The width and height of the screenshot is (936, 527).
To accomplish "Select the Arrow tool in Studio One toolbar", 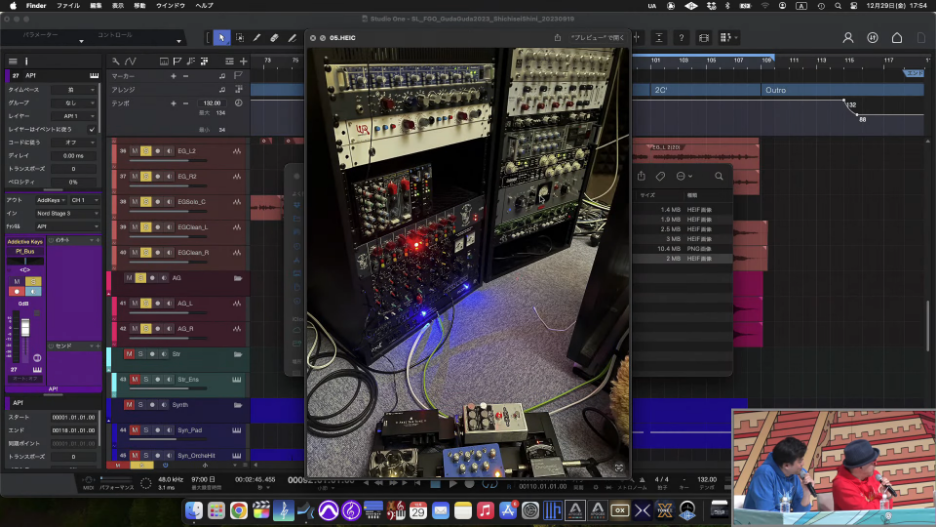I will 221,38.
